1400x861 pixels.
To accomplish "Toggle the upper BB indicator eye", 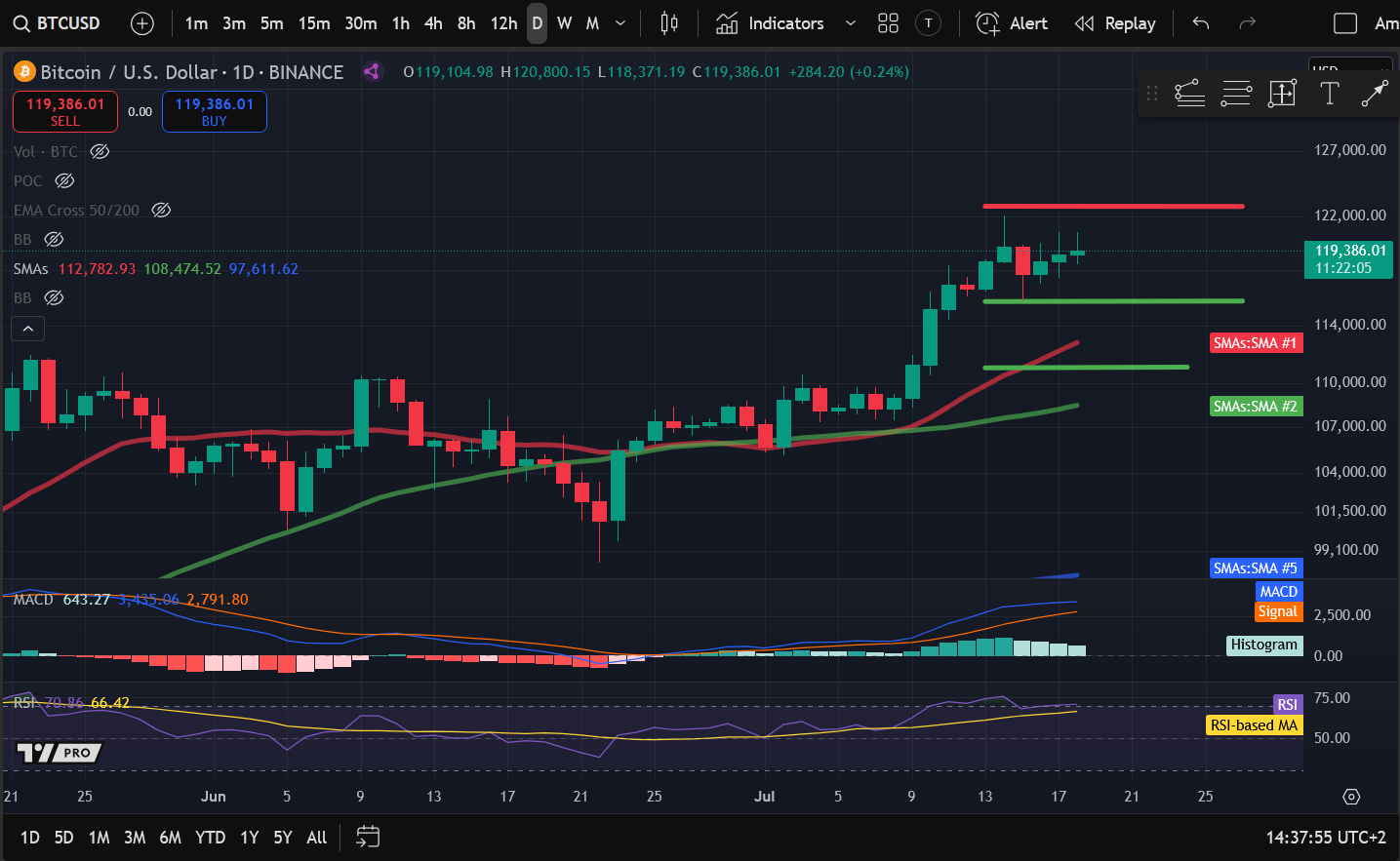I will coord(54,239).
